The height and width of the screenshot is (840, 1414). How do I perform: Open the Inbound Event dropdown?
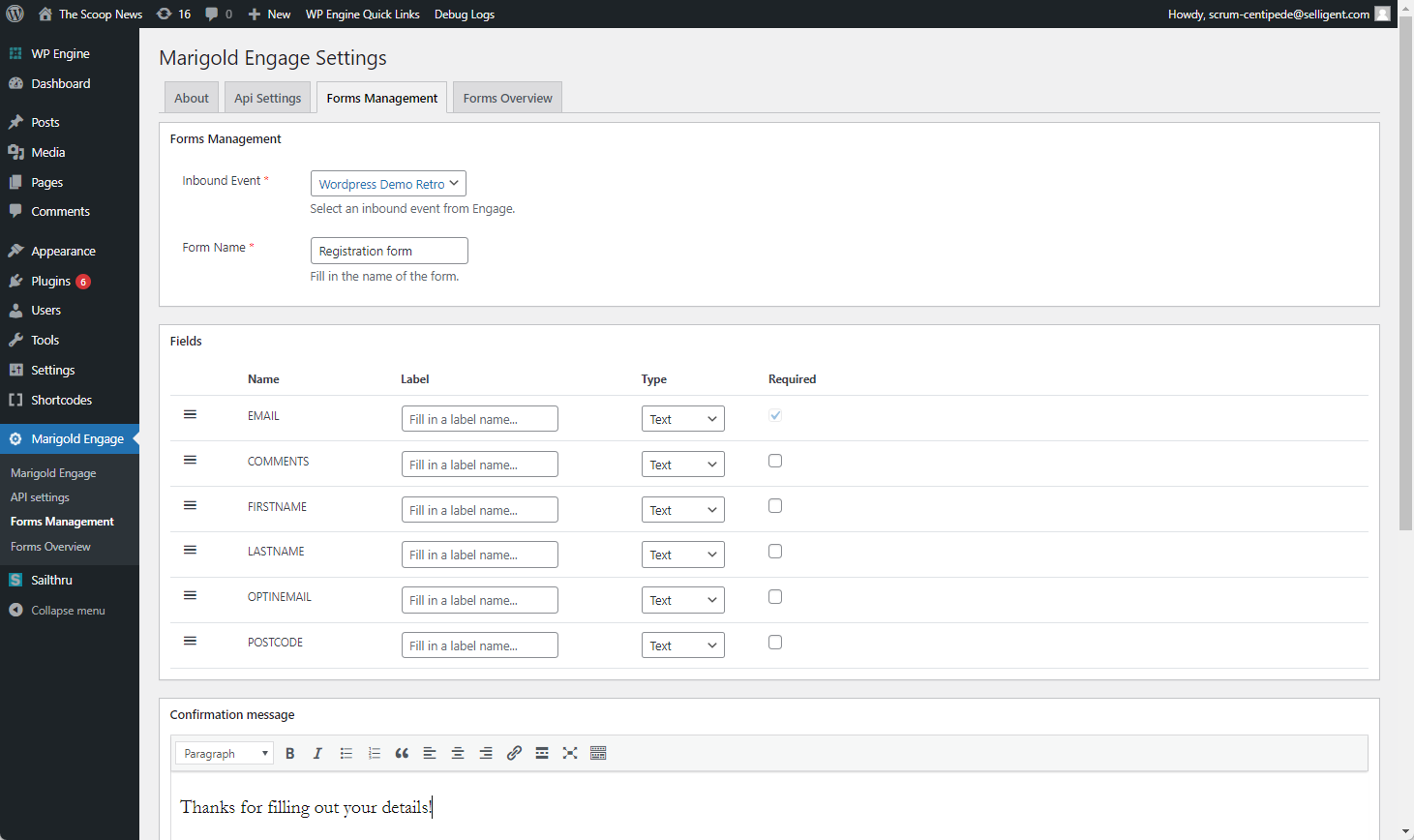388,184
